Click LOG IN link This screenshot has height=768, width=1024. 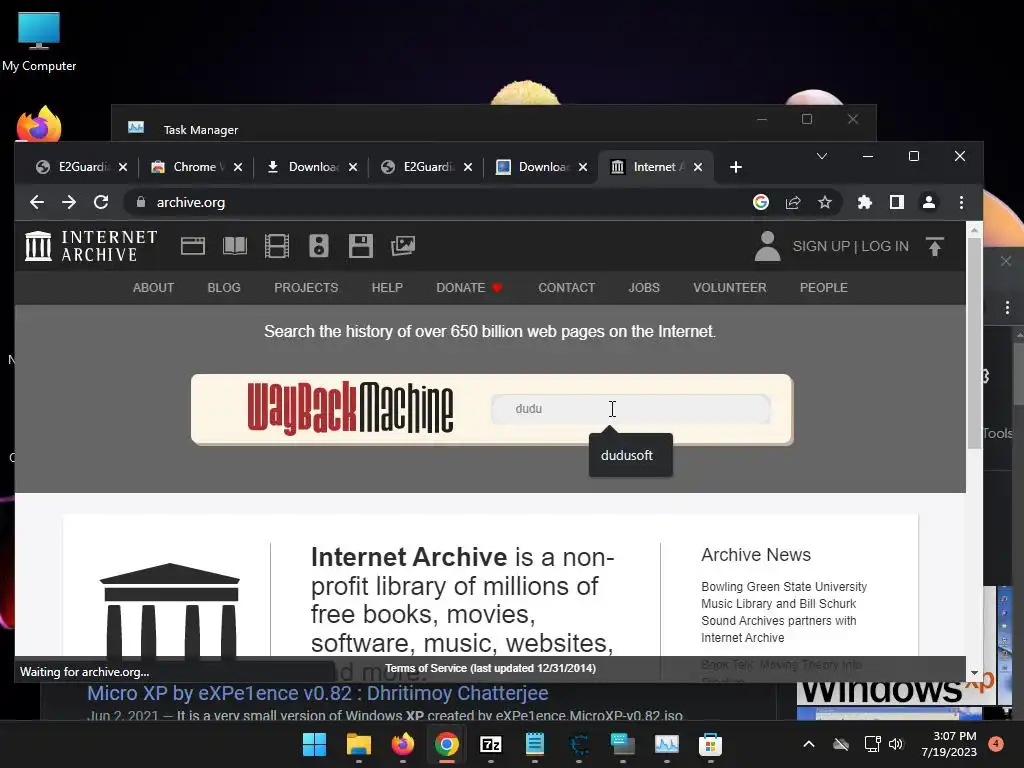(x=885, y=246)
